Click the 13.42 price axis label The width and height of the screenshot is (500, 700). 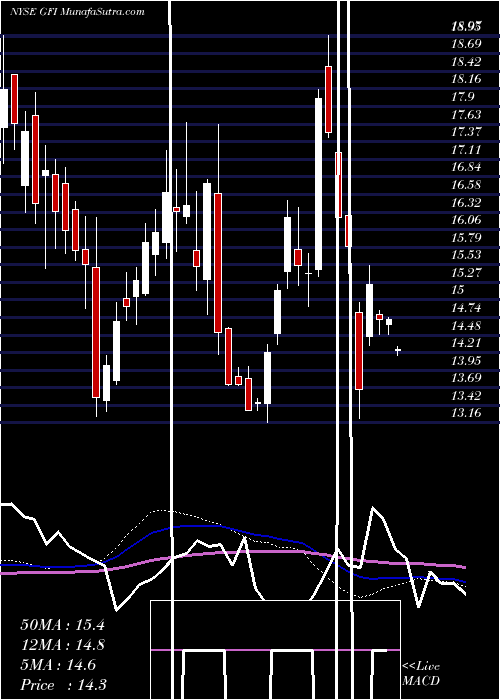466,396
